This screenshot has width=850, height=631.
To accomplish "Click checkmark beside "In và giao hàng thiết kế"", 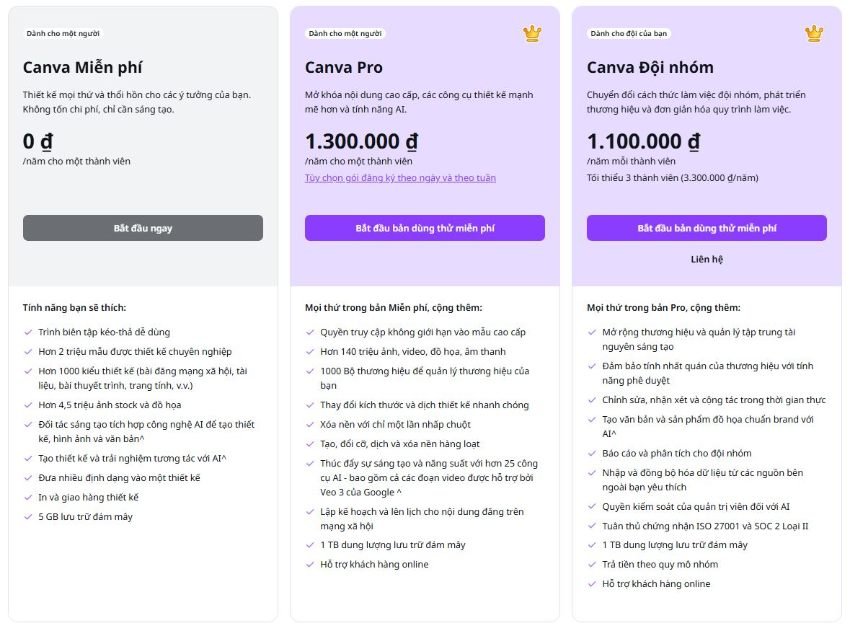I will pyautogui.click(x=28, y=497).
